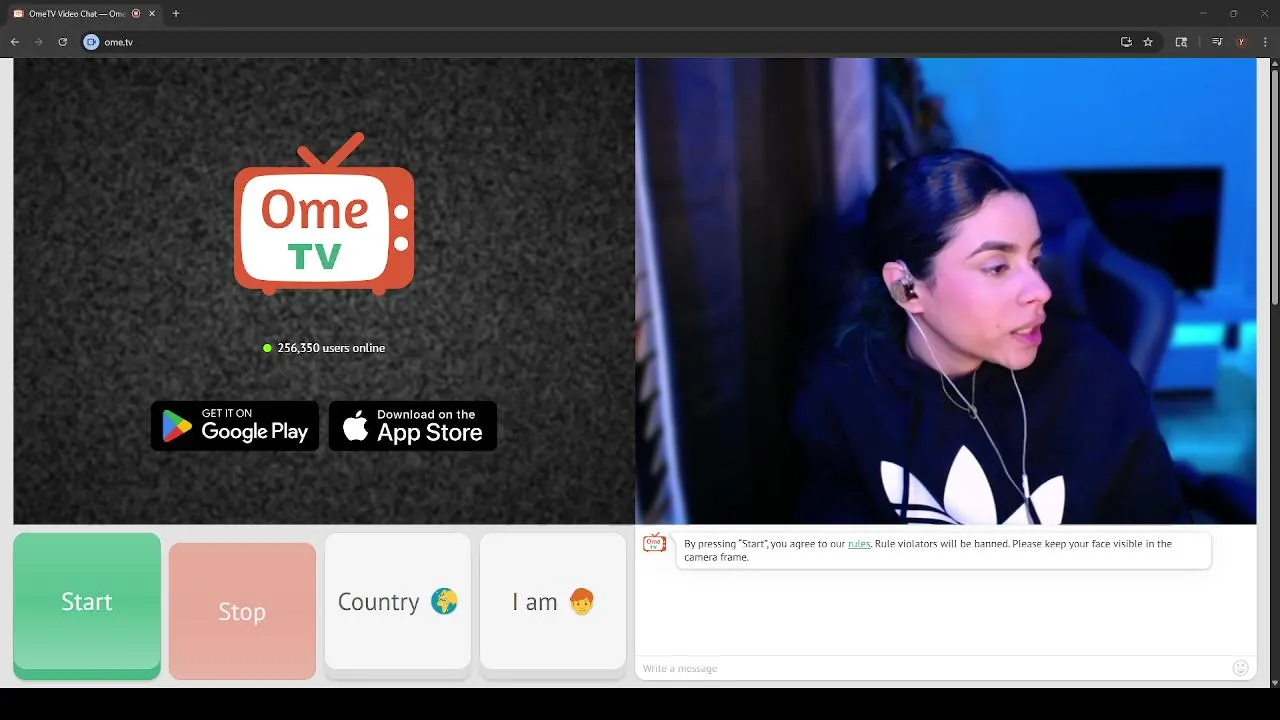Open the browser profile avatar 'y'
Viewport: 1280px width, 720px height.
(x=1241, y=42)
